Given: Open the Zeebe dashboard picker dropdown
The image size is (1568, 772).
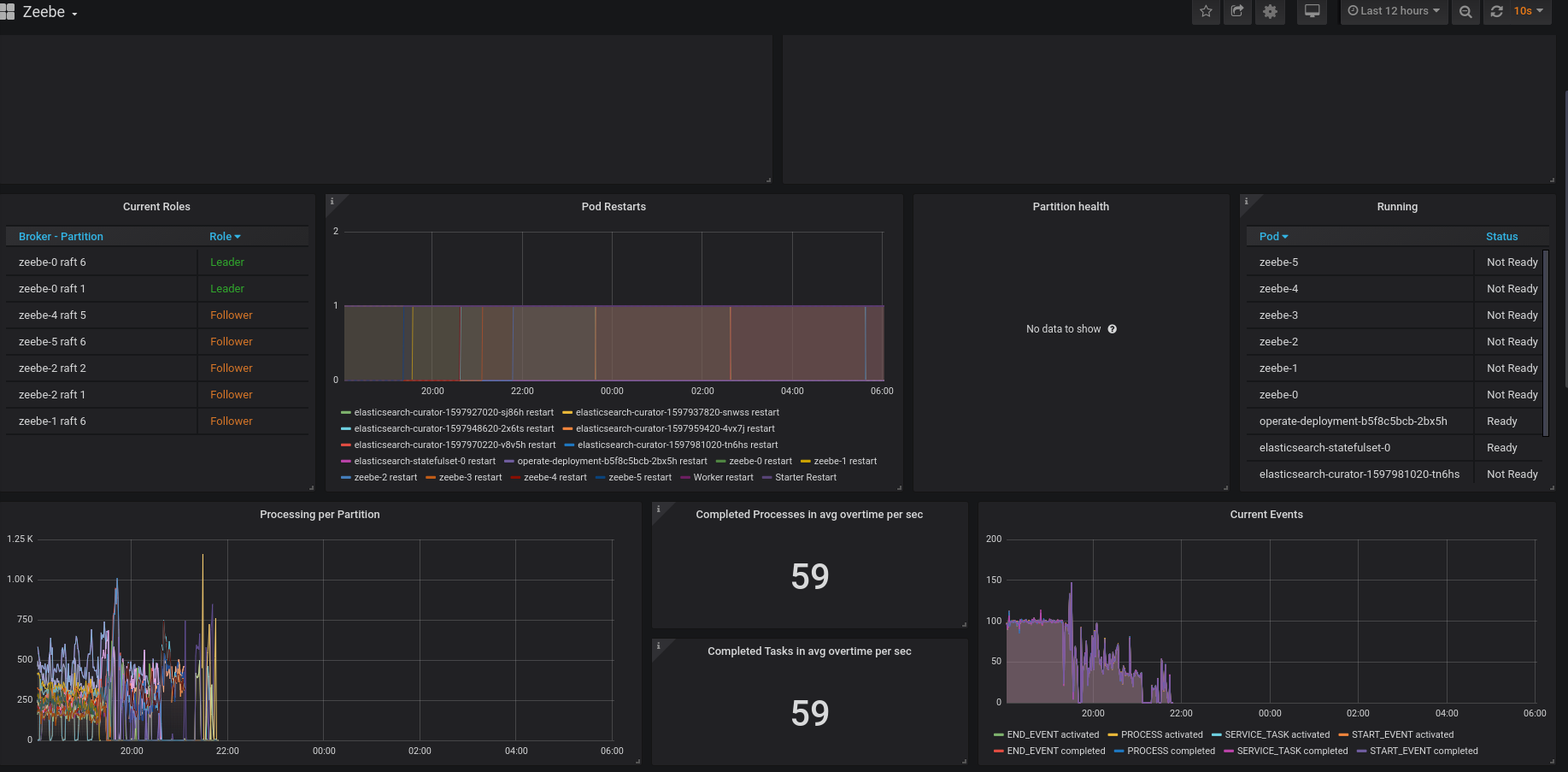Looking at the screenshot, I should pos(50,12).
